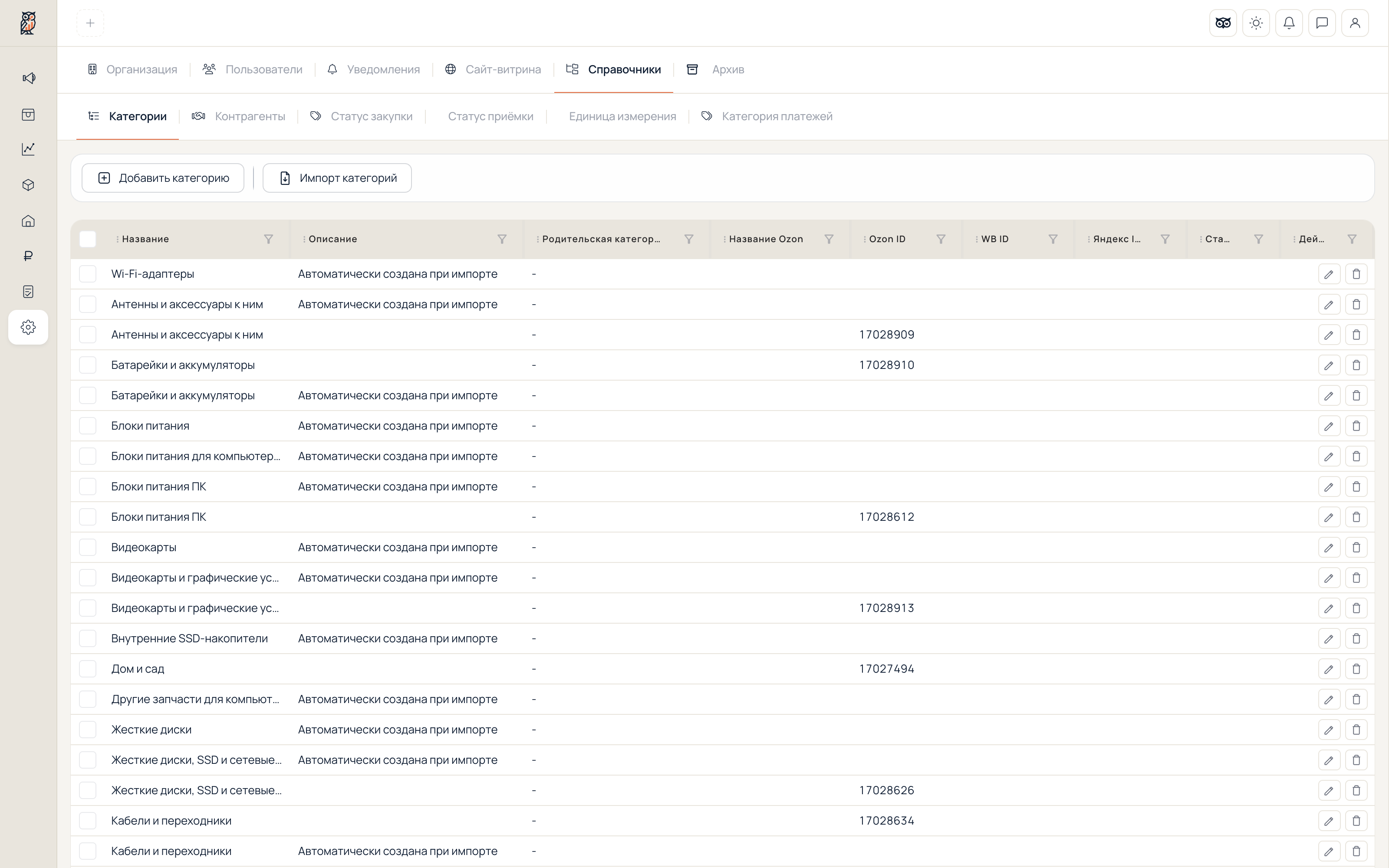Open the chat message icon
Image resolution: width=1389 pixels, height=868 pixels.
[x=1322, y=23]
